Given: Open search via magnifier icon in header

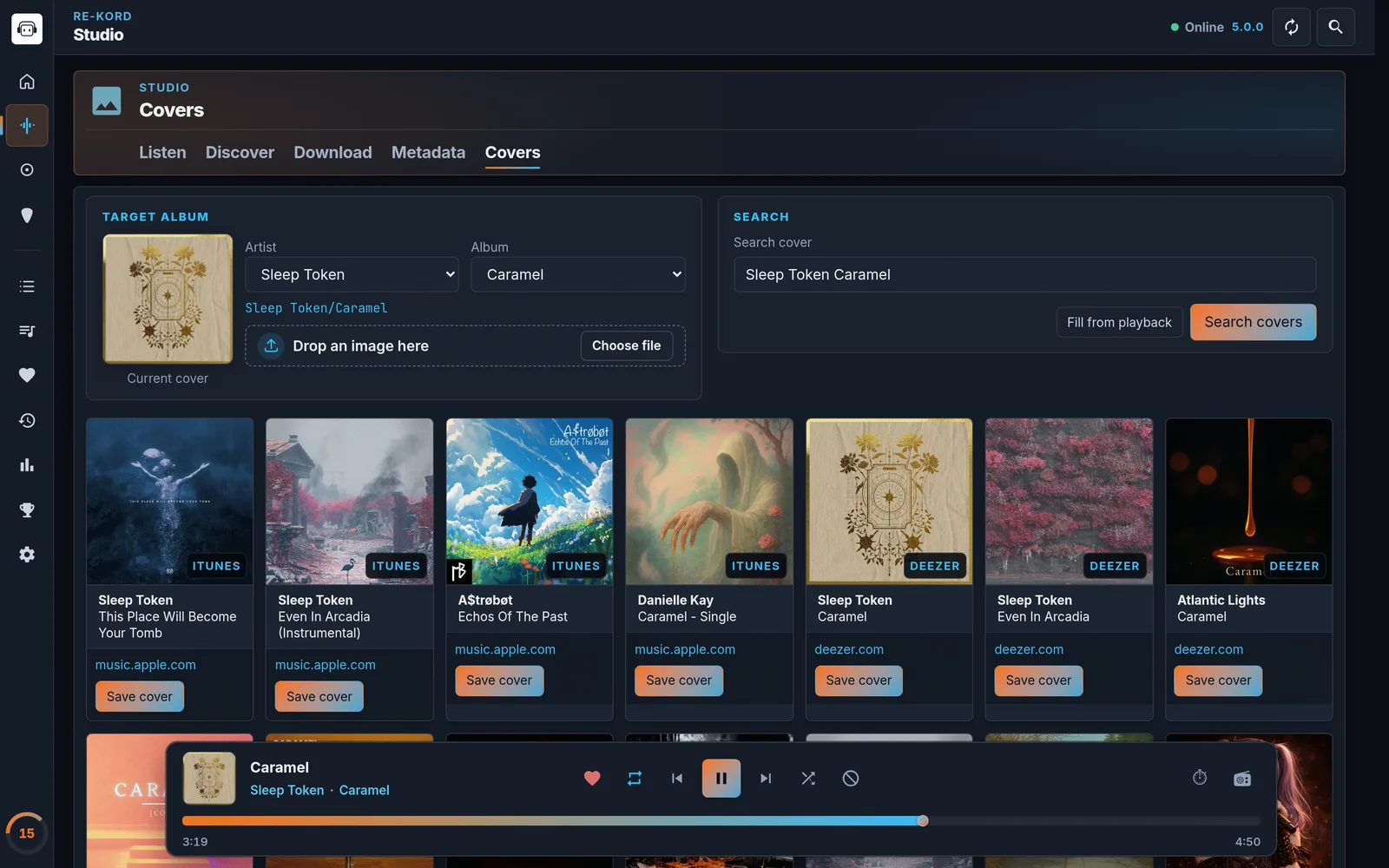Looking at the screenshot, I should 1335,27.
